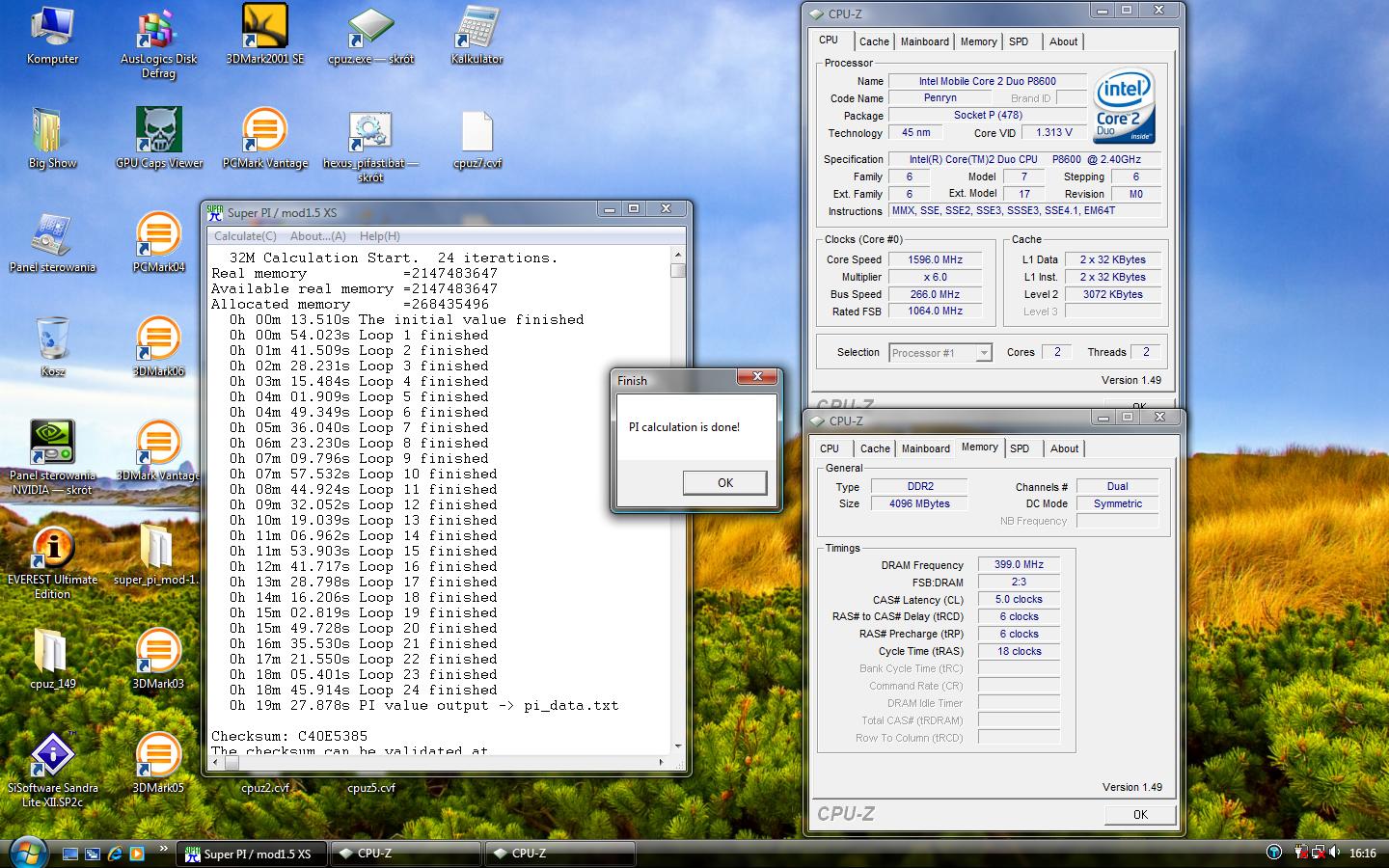The height and width of the screenshot is (868, 1389).
Task: Click Super PI taskbar button
Action: (254, 854)
